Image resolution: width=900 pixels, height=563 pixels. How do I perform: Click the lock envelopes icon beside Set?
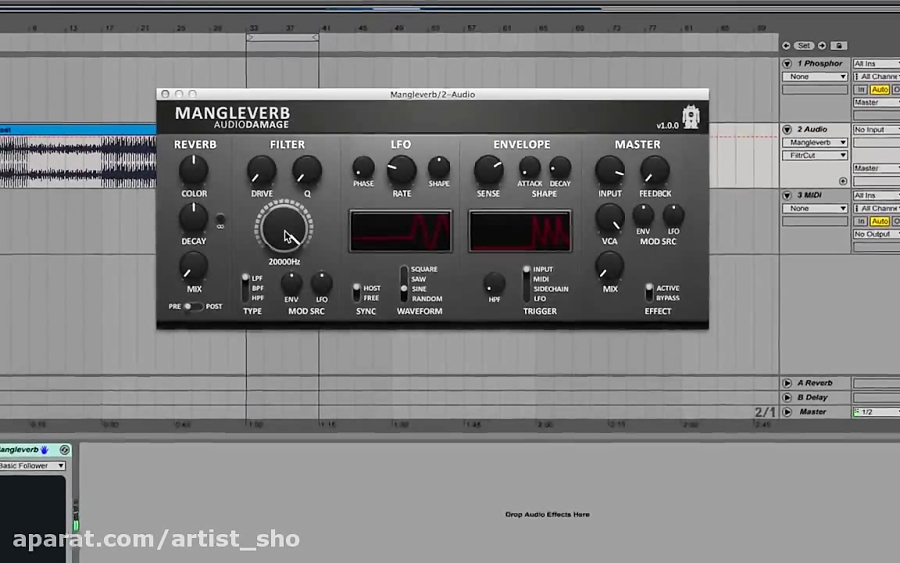click(x=839, y=45)
